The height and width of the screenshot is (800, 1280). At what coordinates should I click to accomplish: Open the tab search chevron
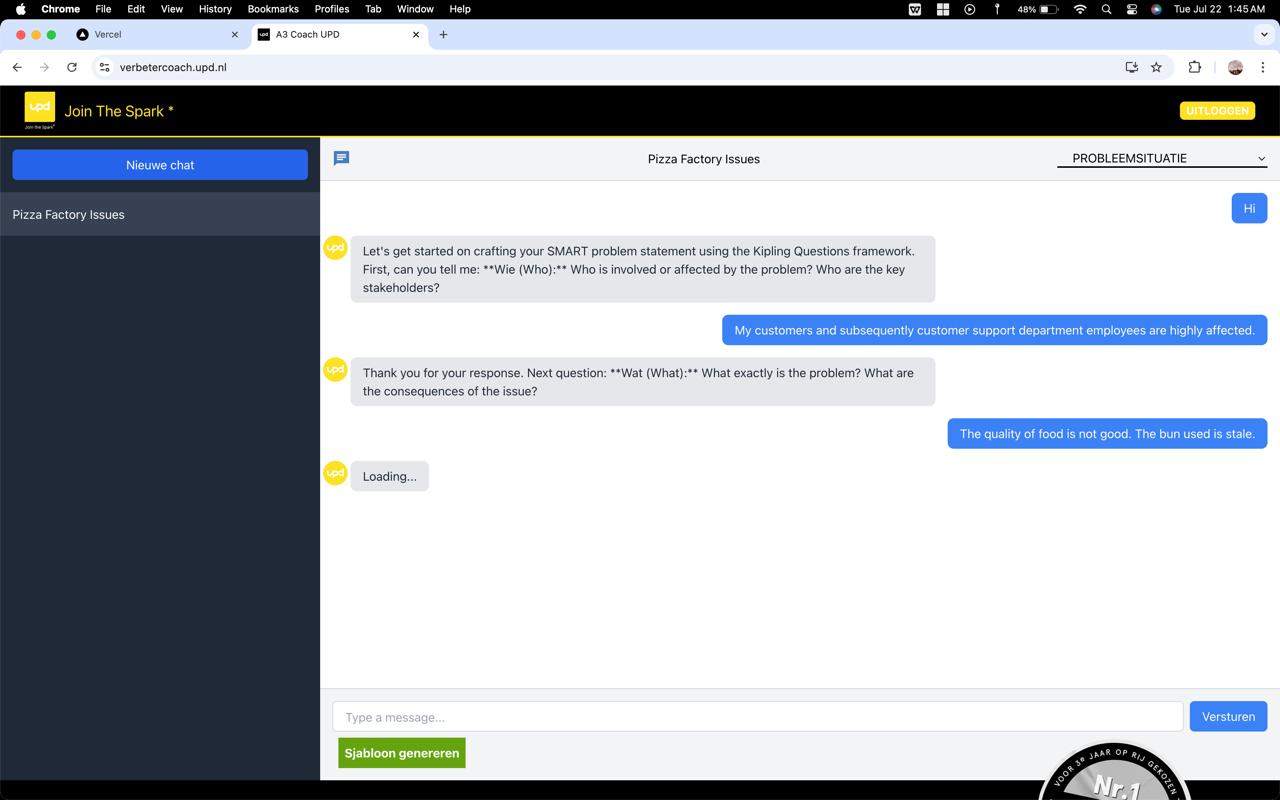(1264, 34)
